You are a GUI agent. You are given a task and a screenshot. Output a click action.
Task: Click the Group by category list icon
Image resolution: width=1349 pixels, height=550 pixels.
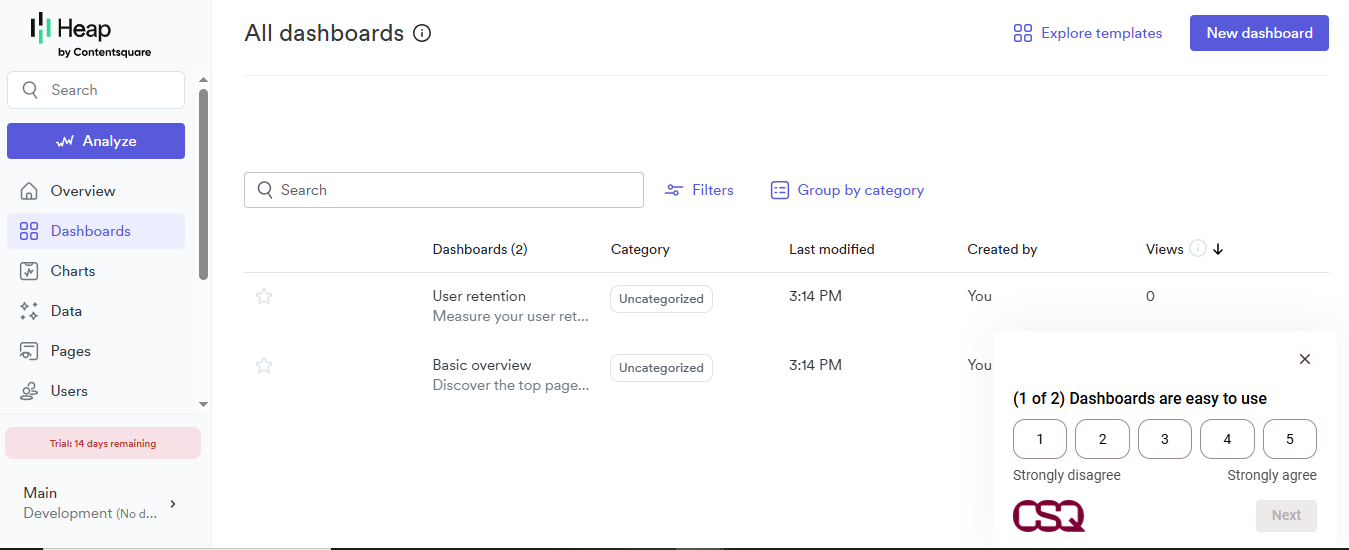(780, 190)
